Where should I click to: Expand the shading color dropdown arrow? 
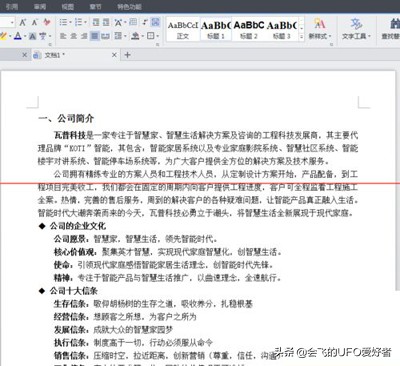click(142, 36)
